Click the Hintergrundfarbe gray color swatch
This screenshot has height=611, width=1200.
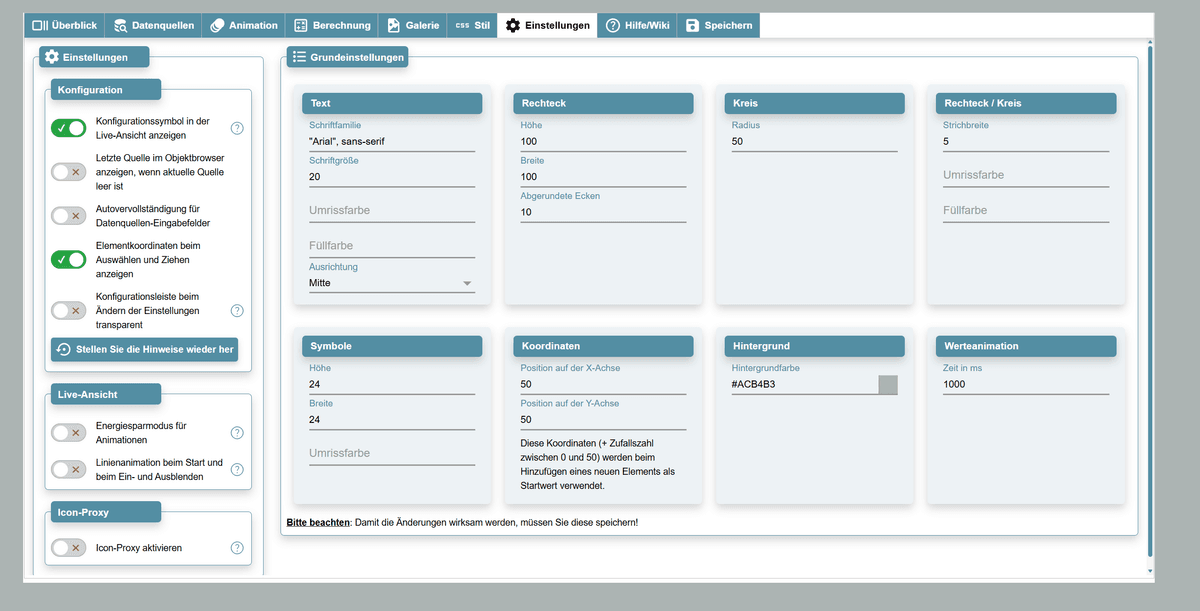[x=888, y=384]
